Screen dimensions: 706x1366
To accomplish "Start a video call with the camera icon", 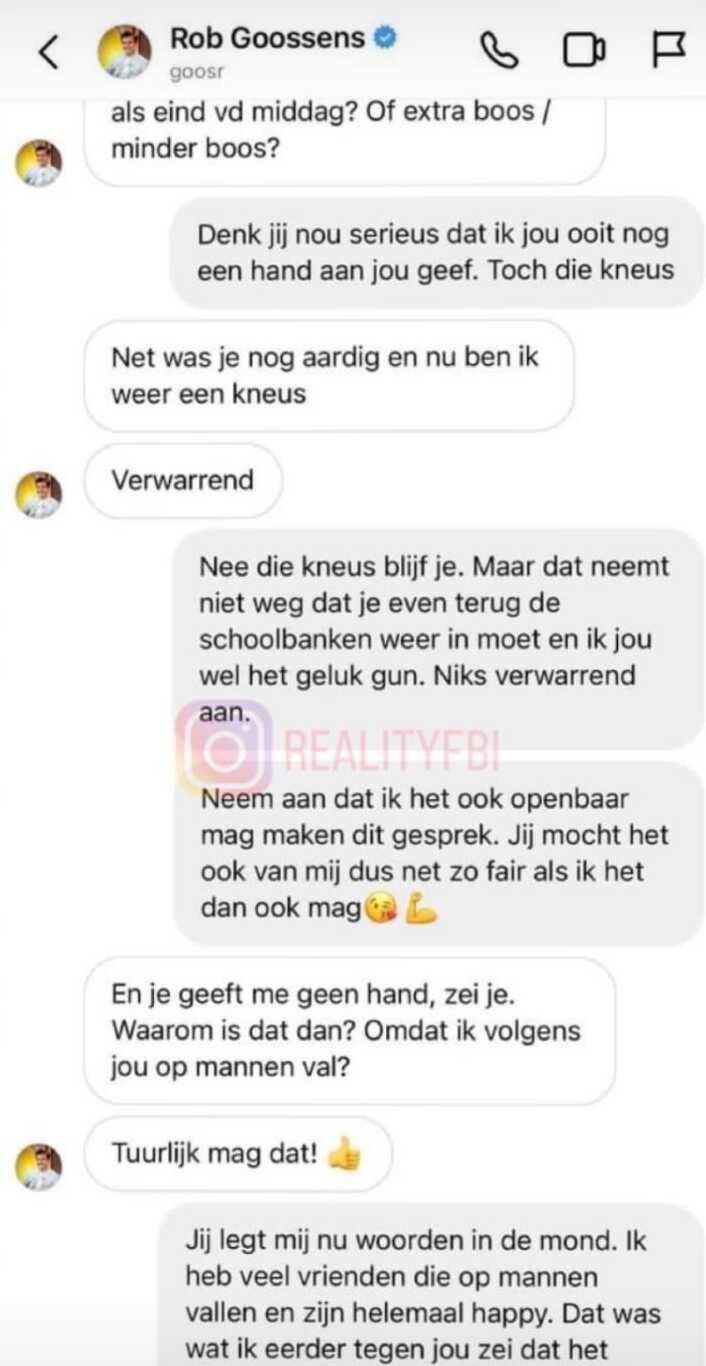I will [x=584, y=50].
